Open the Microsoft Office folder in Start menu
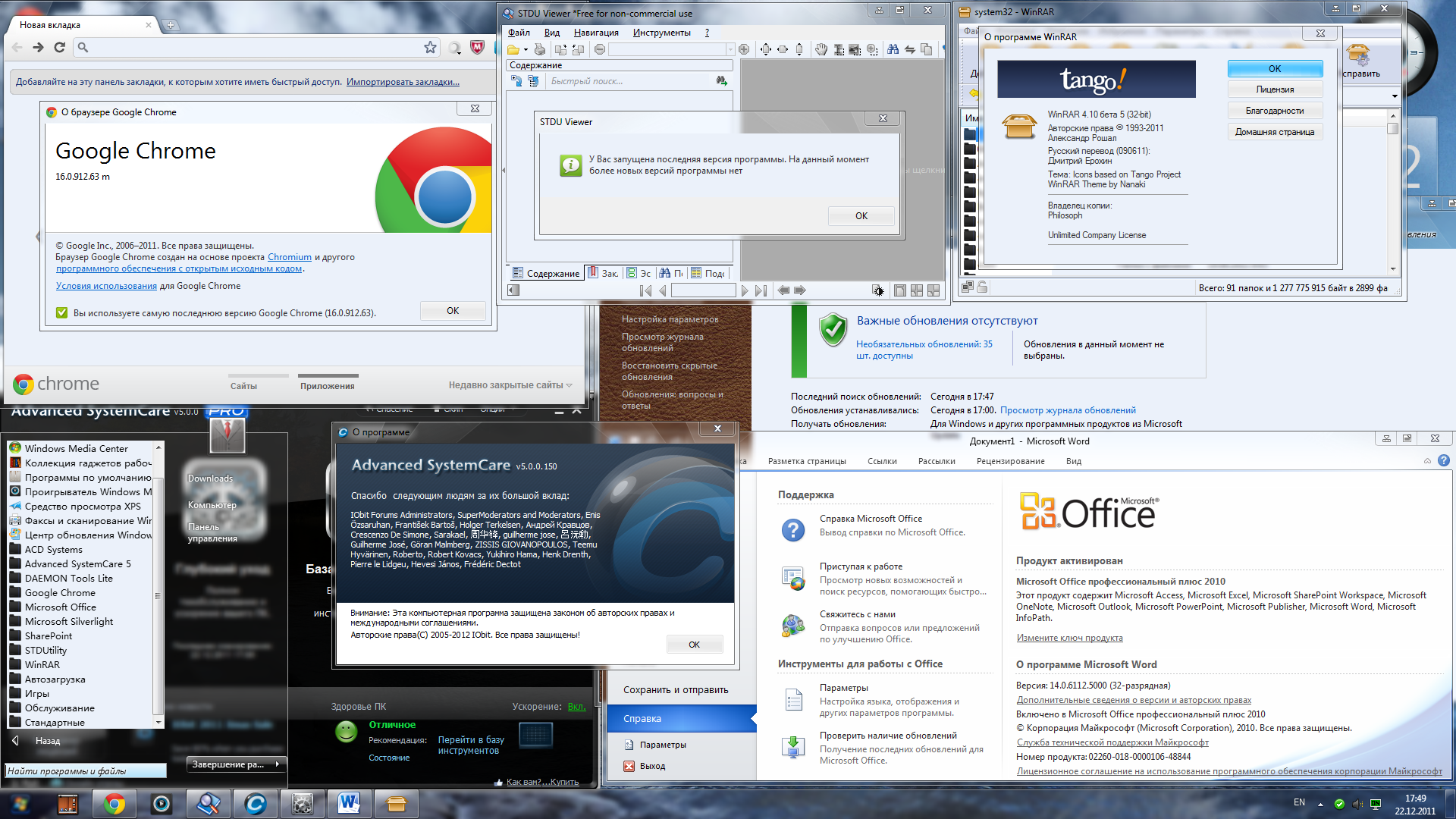 [x=61, y=607]
